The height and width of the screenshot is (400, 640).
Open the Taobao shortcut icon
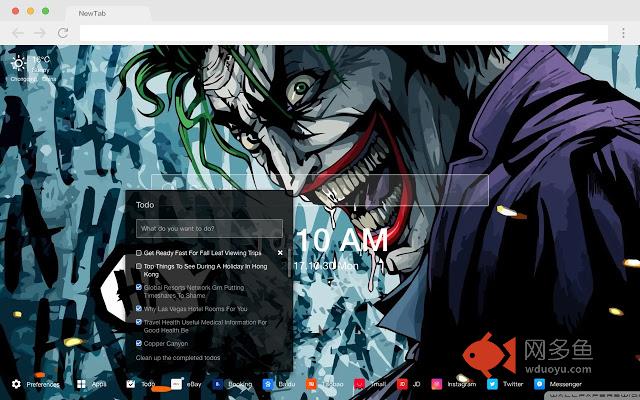pos(311,384)
